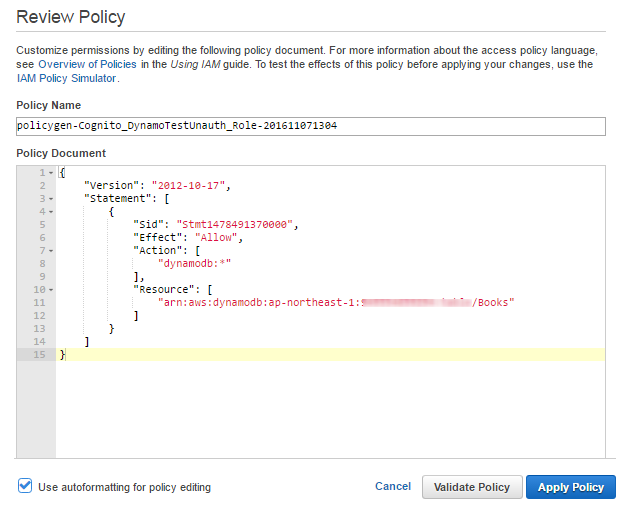Click line number 15 in the gutter
Image resolution: width=628 pixels, height=510 pixels.
tap(39, 355)
